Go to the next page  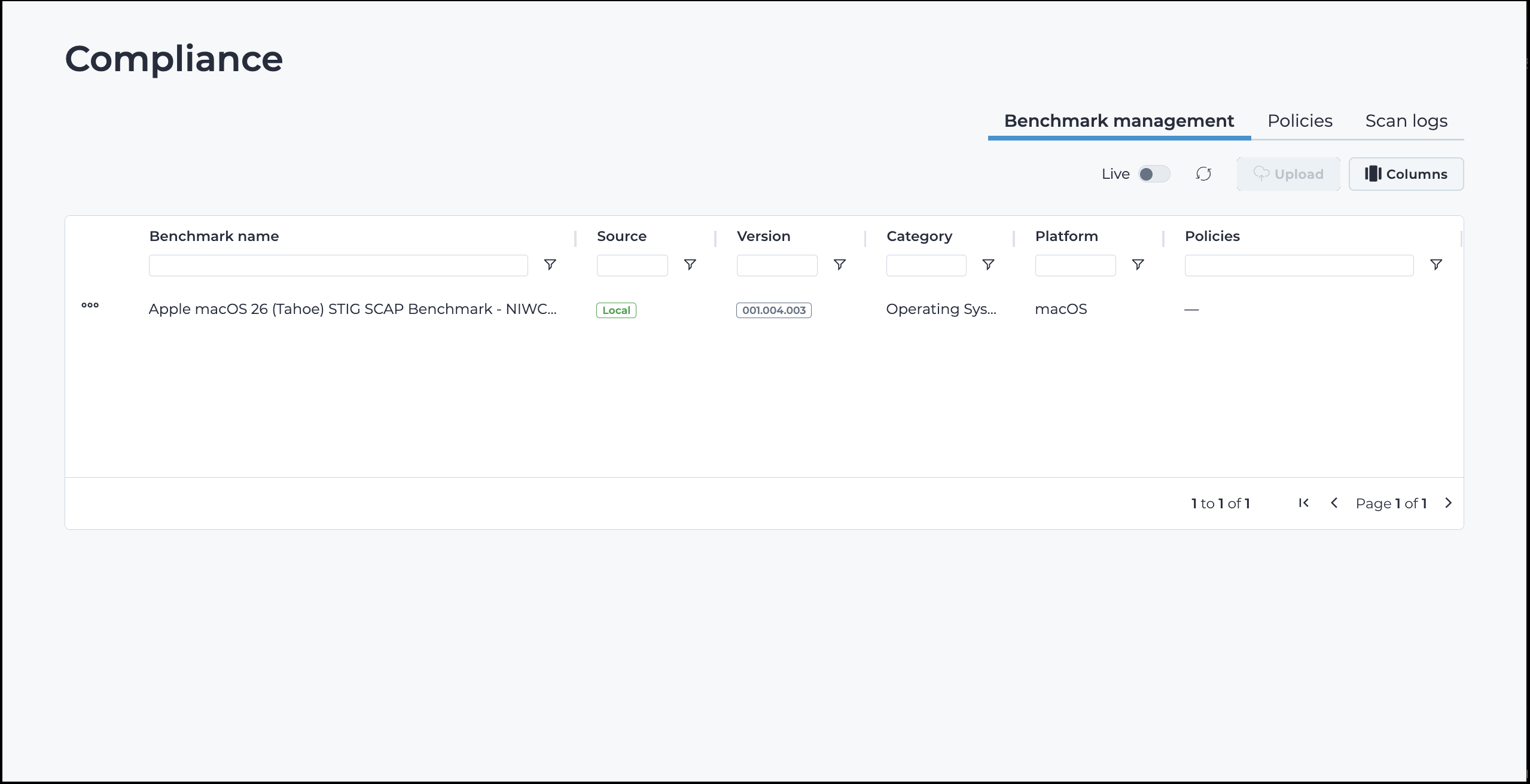(1448, 503)
